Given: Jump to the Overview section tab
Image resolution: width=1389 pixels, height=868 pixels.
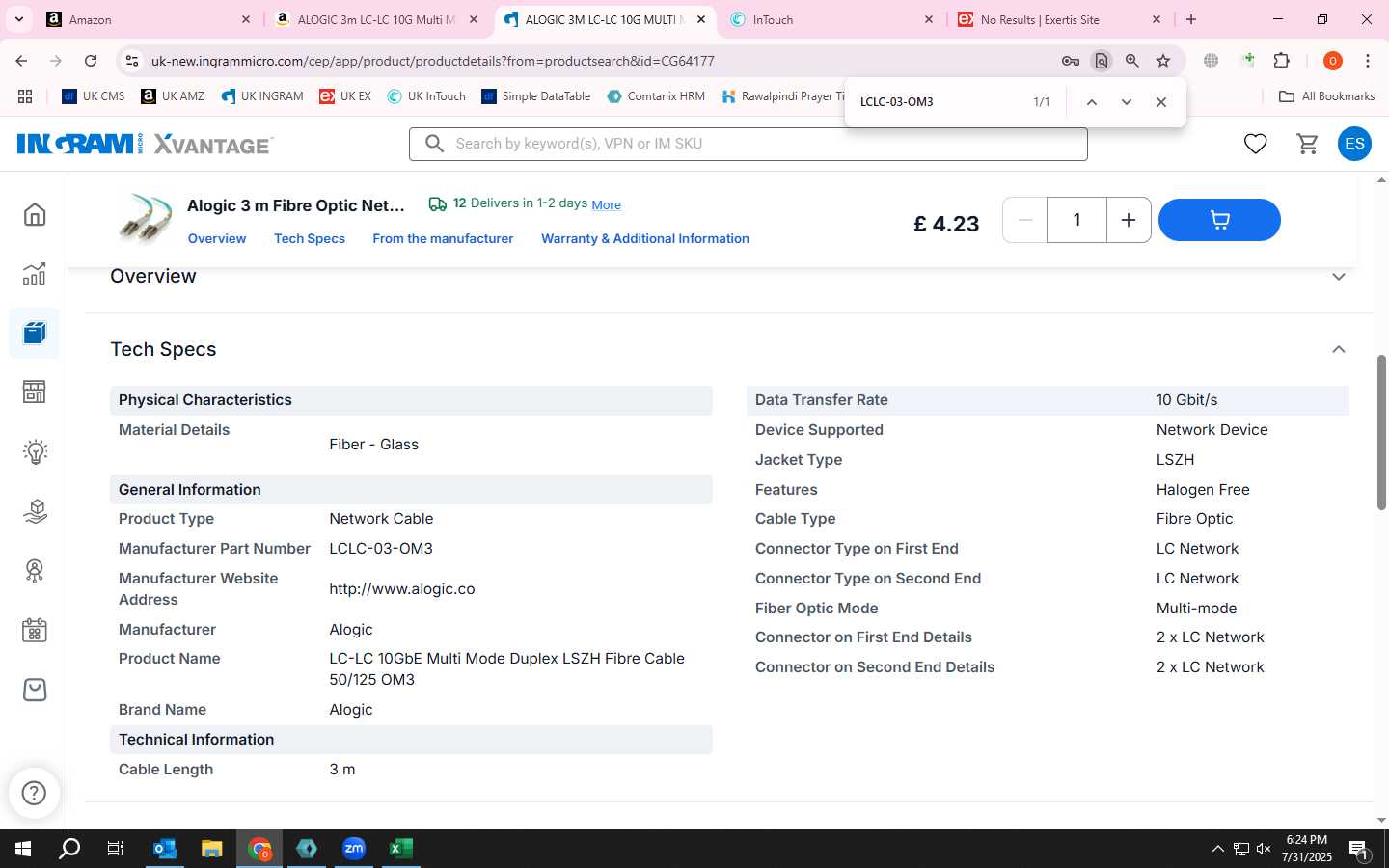Looking at the screenshot, I should pos(217,238).
